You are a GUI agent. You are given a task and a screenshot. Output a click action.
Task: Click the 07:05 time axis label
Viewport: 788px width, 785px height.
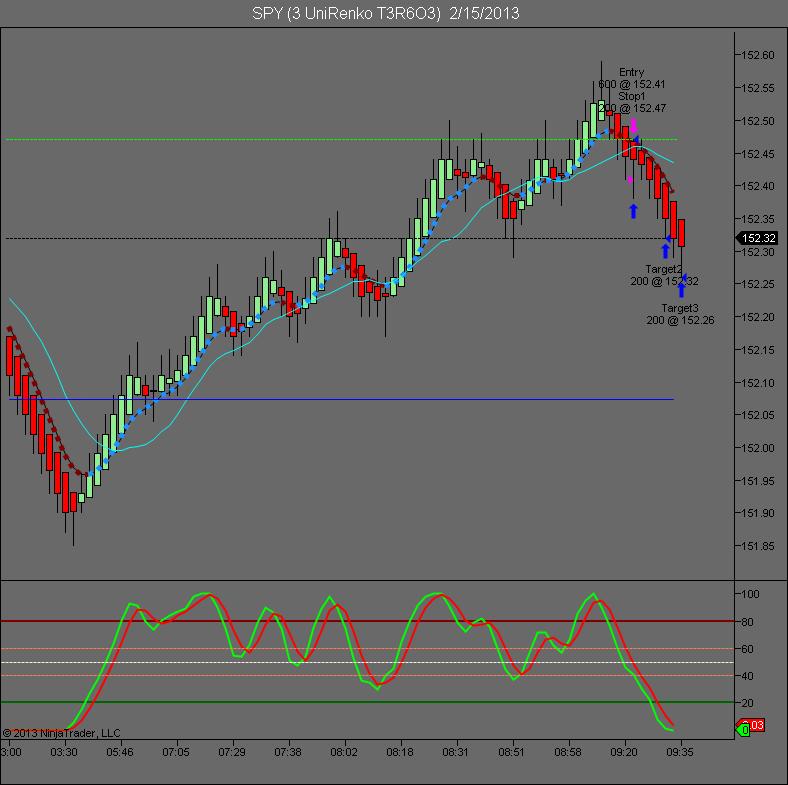[x=176, y=752]
